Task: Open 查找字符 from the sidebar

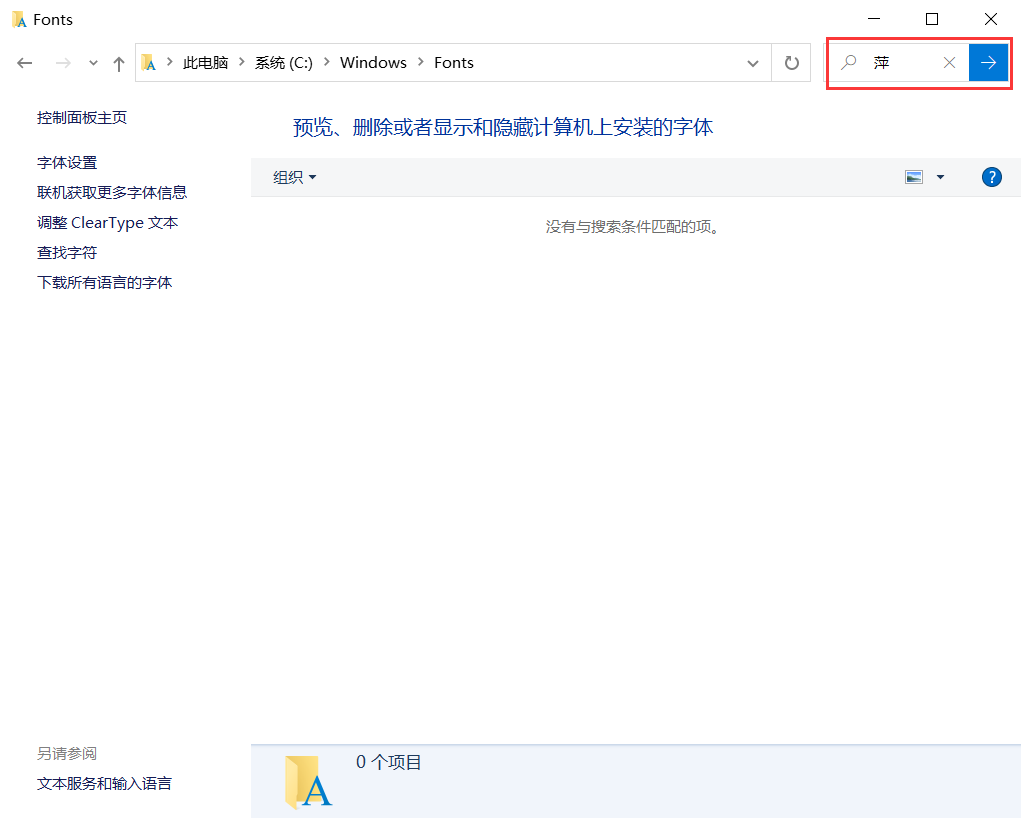Action: [66, 252]
